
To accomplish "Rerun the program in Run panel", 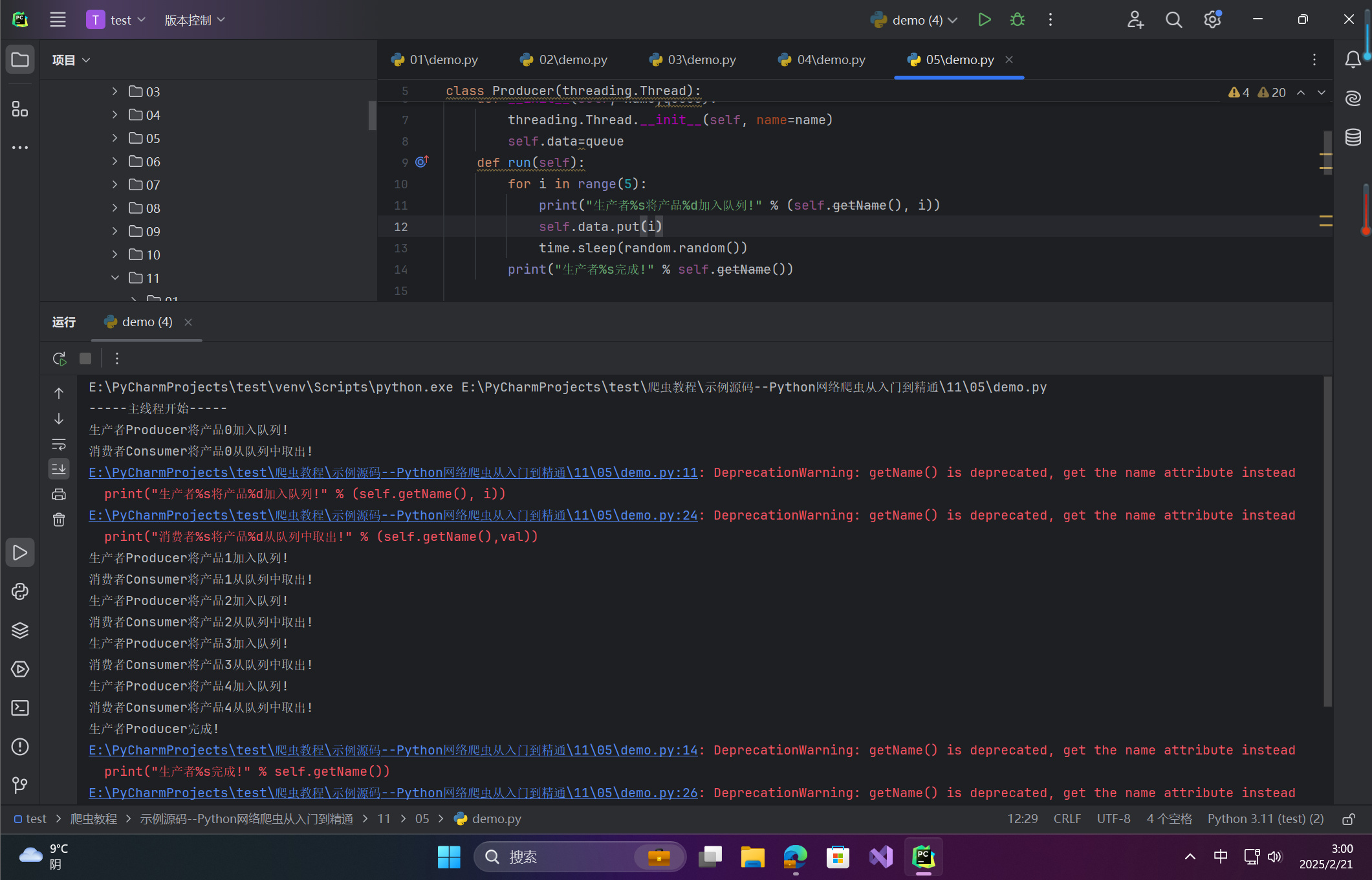I will (60, 358).
